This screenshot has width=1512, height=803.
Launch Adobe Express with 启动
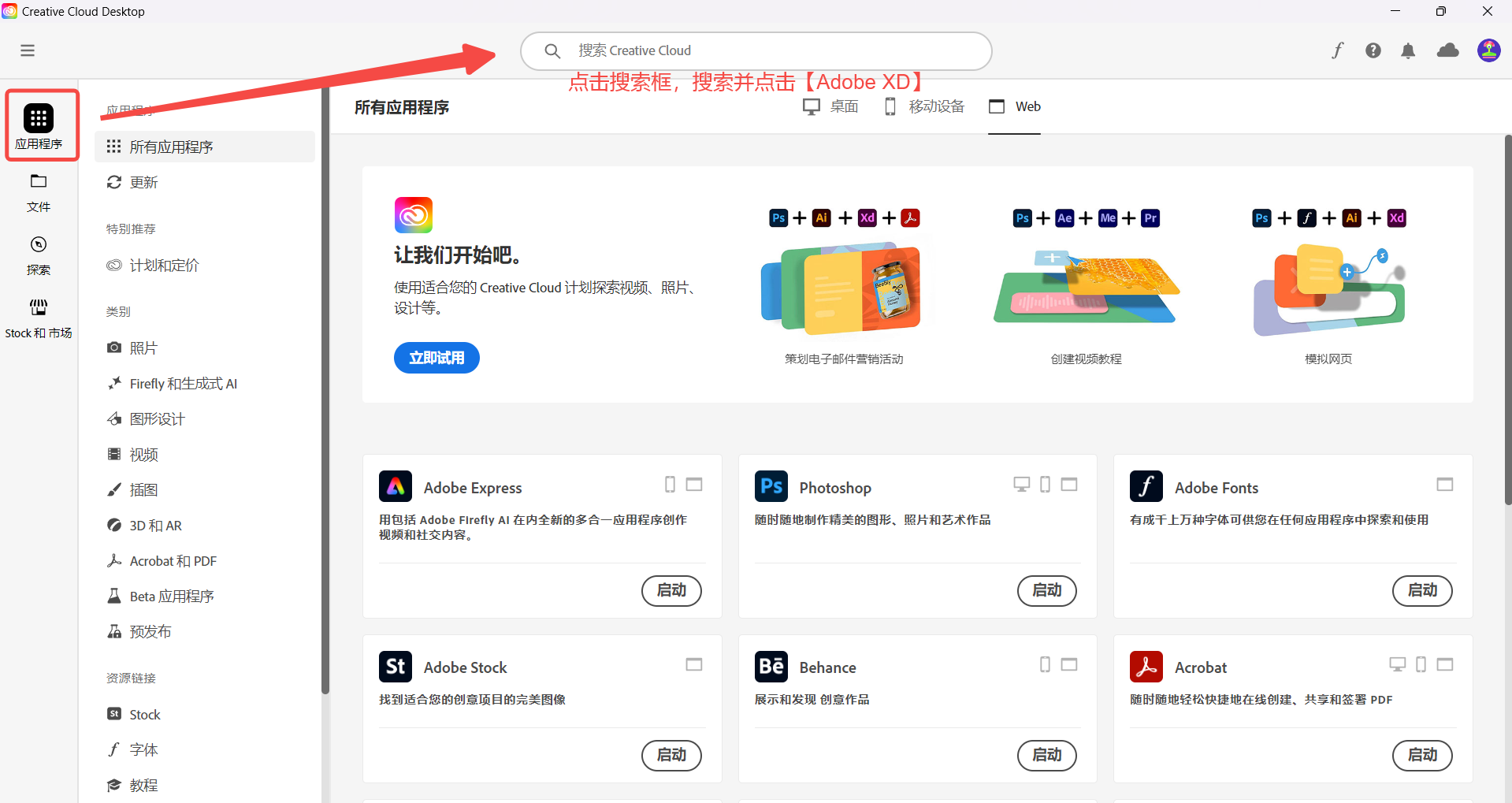tap(671, 590)
